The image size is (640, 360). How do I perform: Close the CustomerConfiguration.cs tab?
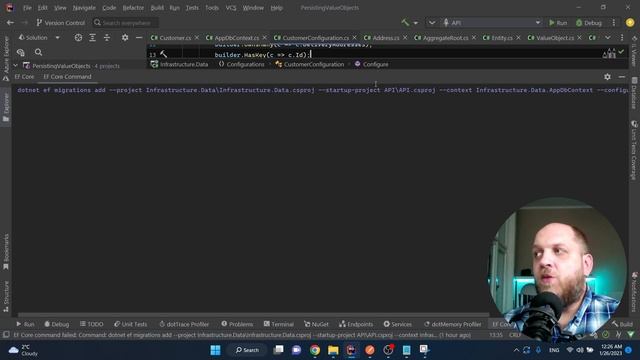(354, 38)
